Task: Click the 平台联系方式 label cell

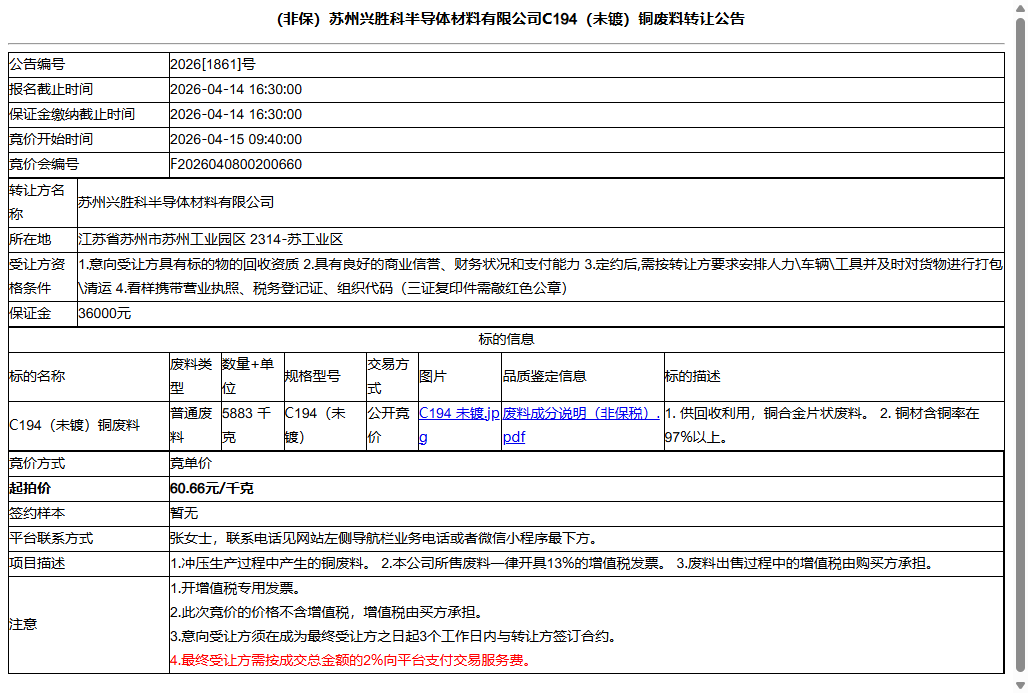Action: pos(89,538)
